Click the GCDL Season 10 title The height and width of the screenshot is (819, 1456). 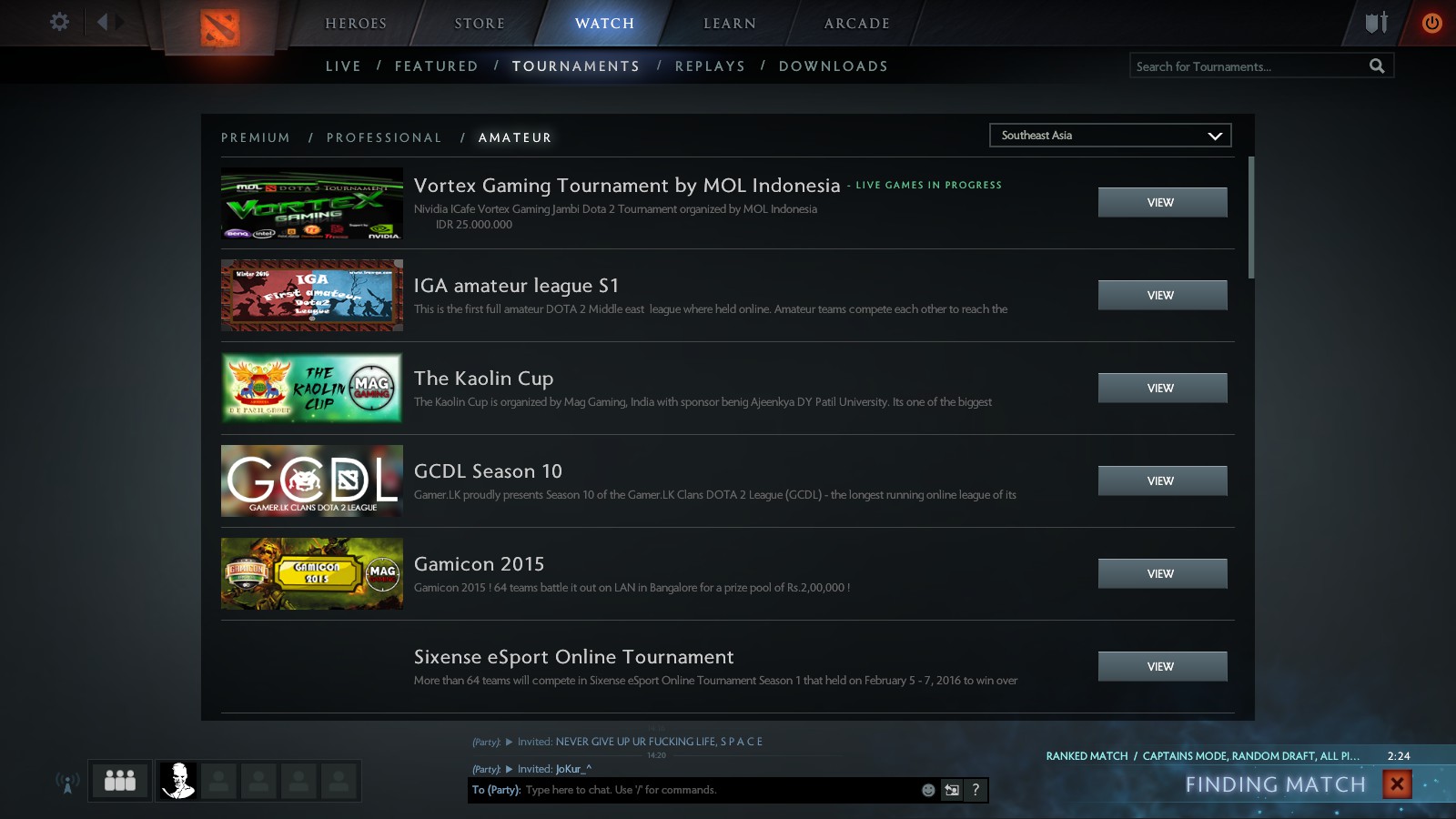pyautogui.click(x=489, y=471)
